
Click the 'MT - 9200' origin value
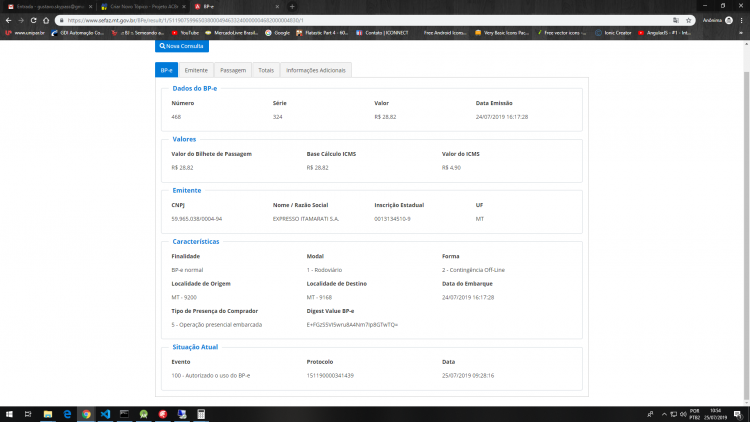point(184,297)
